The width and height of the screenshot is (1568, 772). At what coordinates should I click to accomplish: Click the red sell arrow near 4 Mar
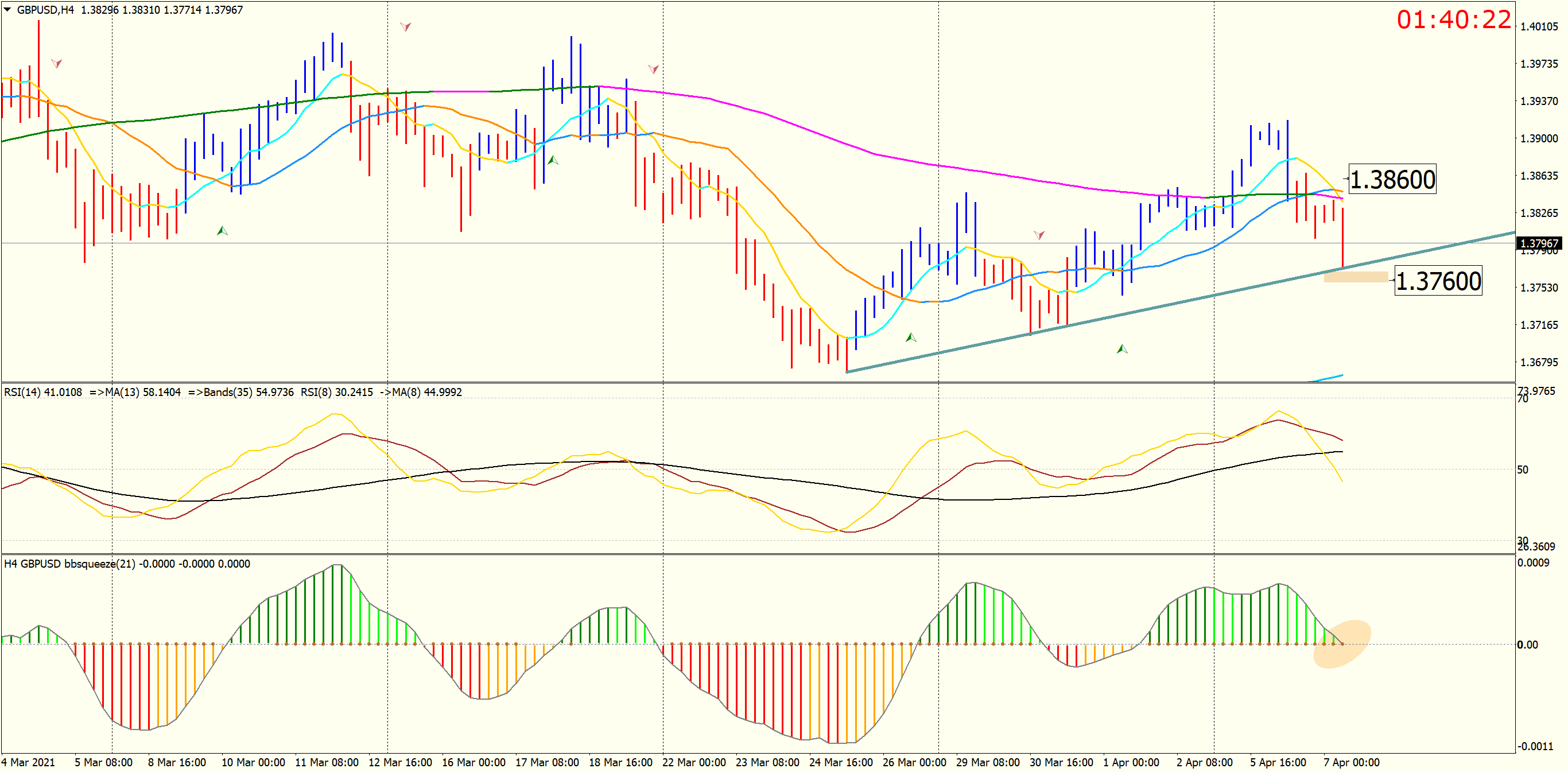57,63
